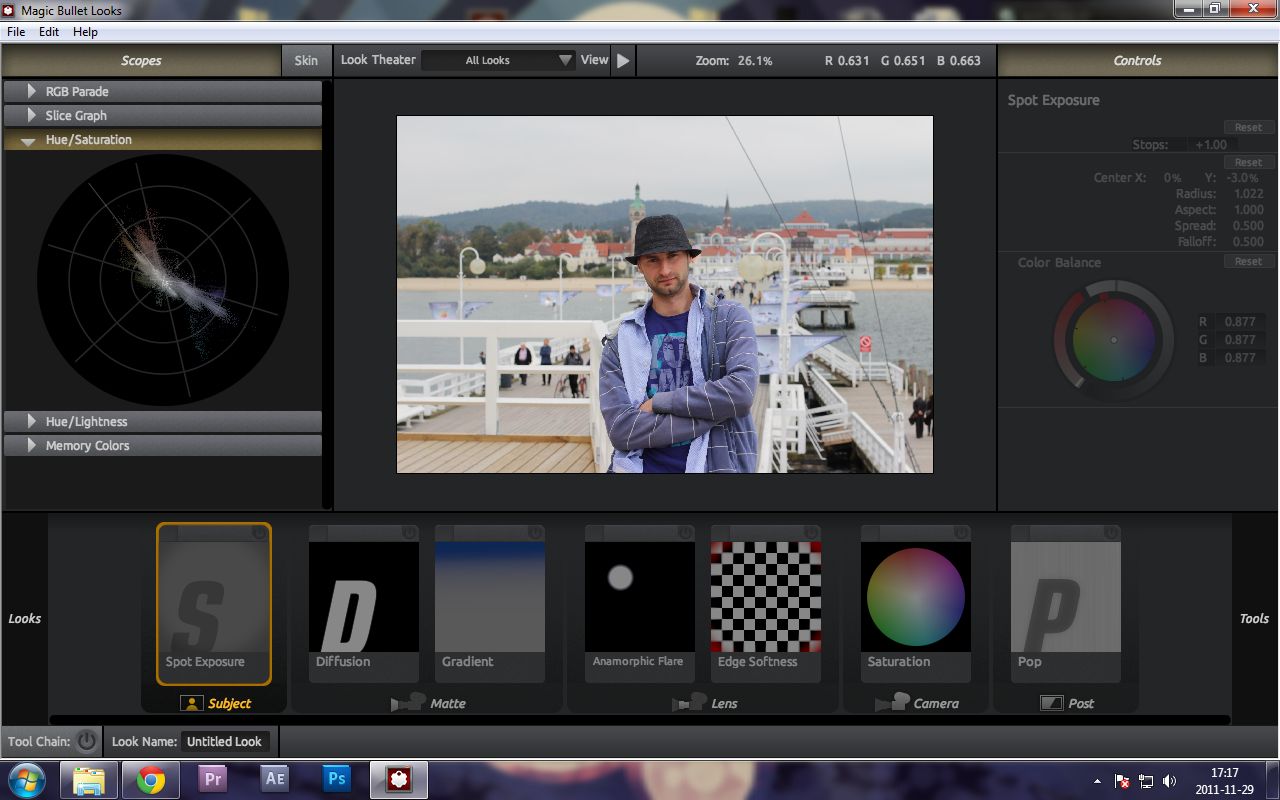Screen dimensions: 1280x800
Task: Click the Zoom 26.1% value
Action: point(755,60)
